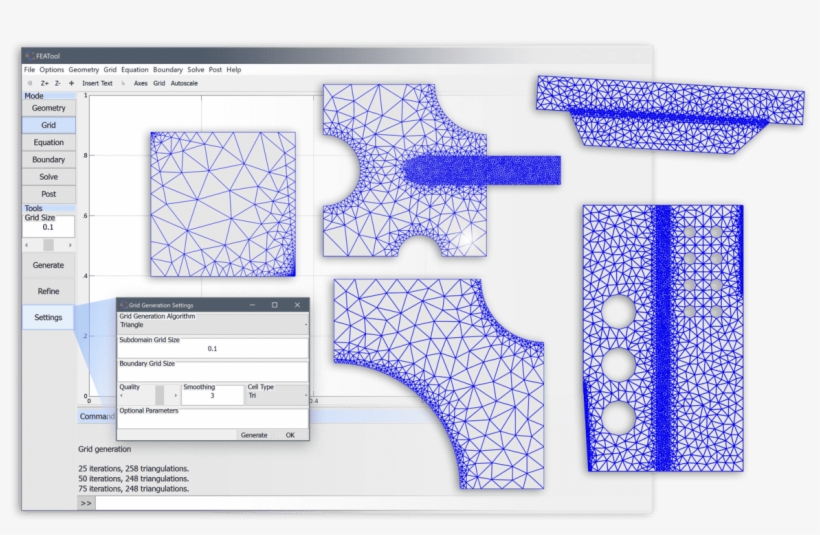Open the Post menu in menu bar
The height and width of the screenshot is (535, 820).
[x=215, y=70]
